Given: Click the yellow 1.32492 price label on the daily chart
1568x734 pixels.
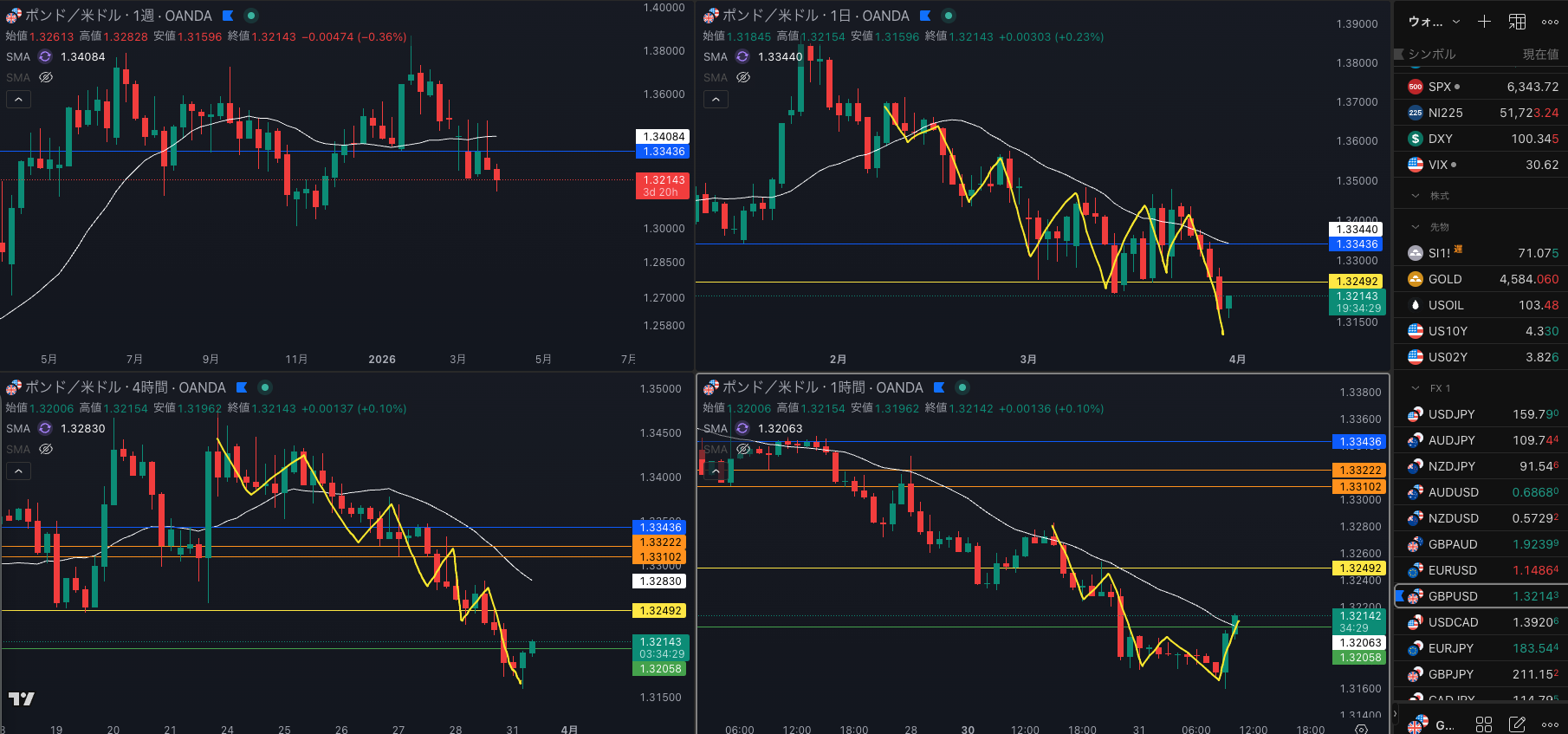Looking at the screenshot, I should click(1357, 281).
